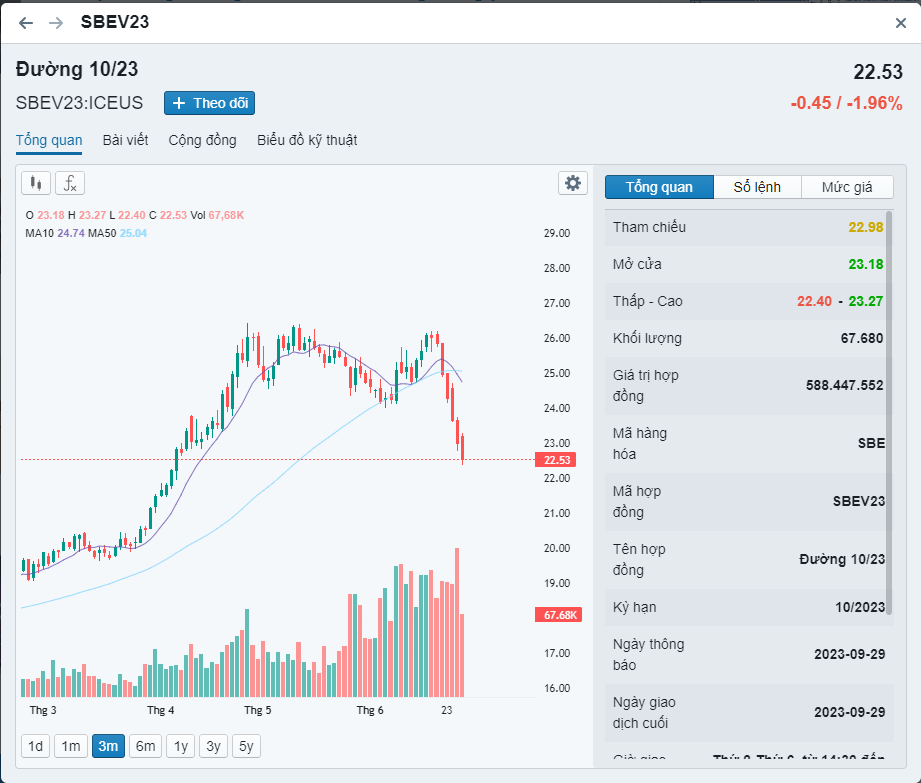Switch to the Bài viết tab
The height and width of the screenshot is (783, 921).
[125, 140]
